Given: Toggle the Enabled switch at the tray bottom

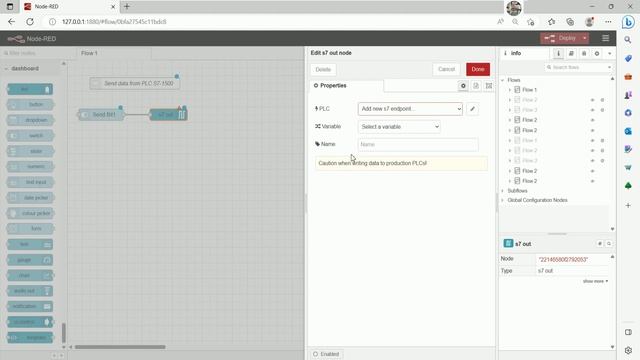Looking at the screenshot, I should tap(326, 354).
